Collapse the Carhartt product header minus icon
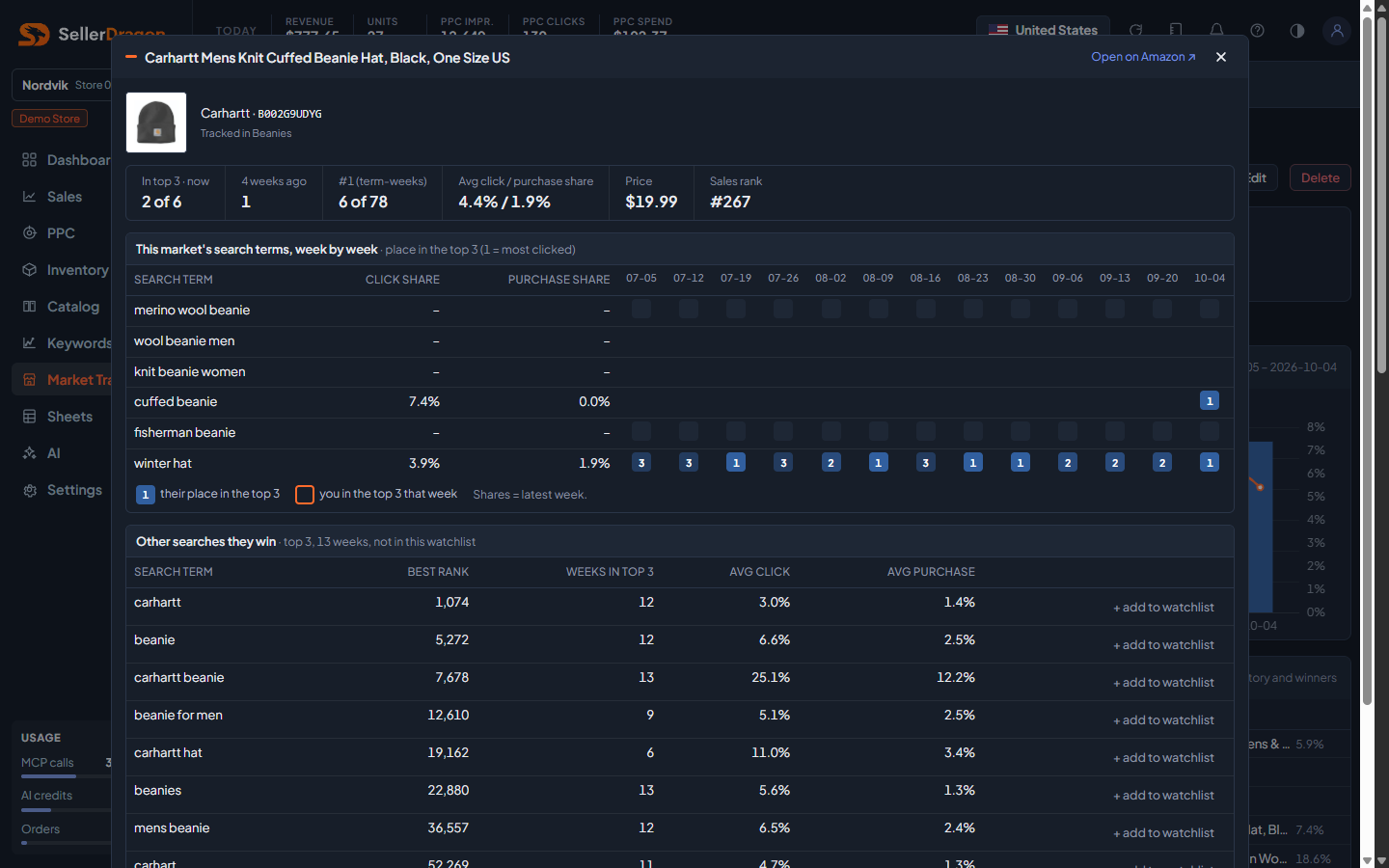 pyautogui.click(x=131, y=57)
